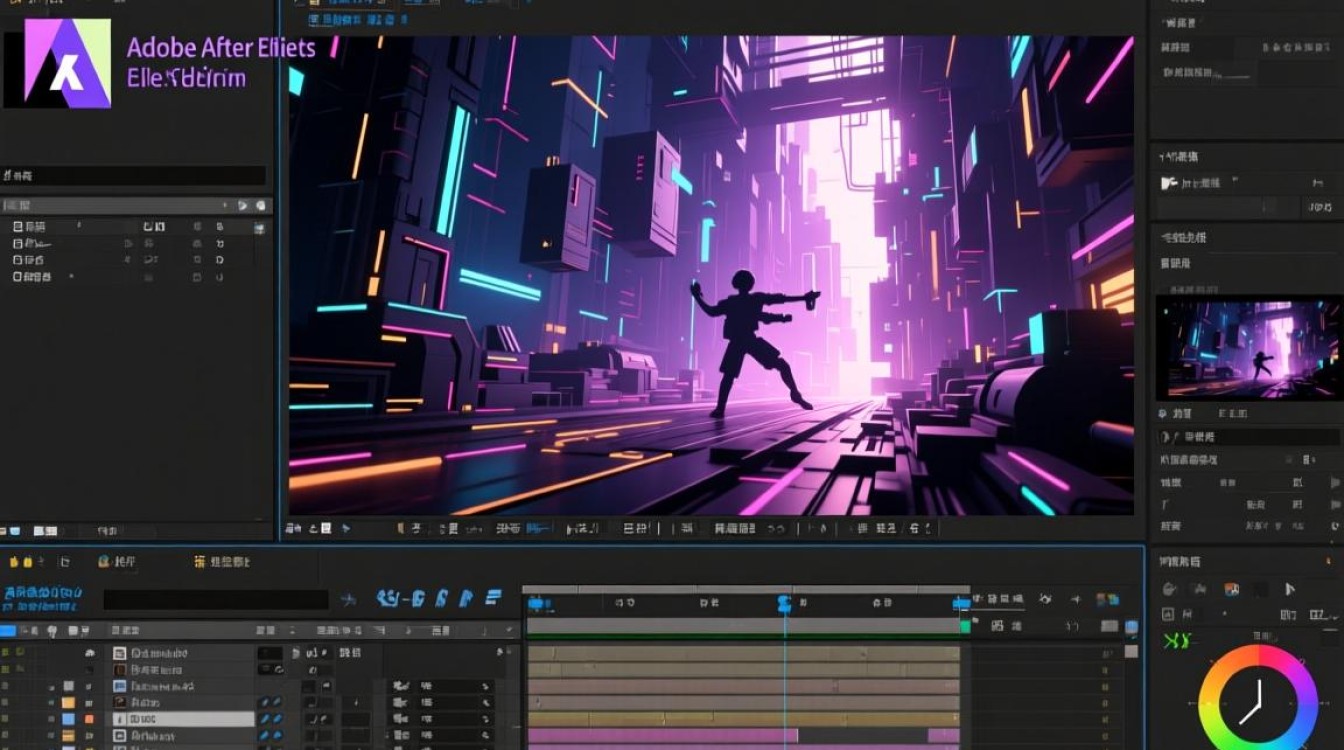Click the blue work-area end marker on the time ruler
Image resolution: width=1344 pixels, height=750 pixels.
pyautogui.click(x=961, y=603)
